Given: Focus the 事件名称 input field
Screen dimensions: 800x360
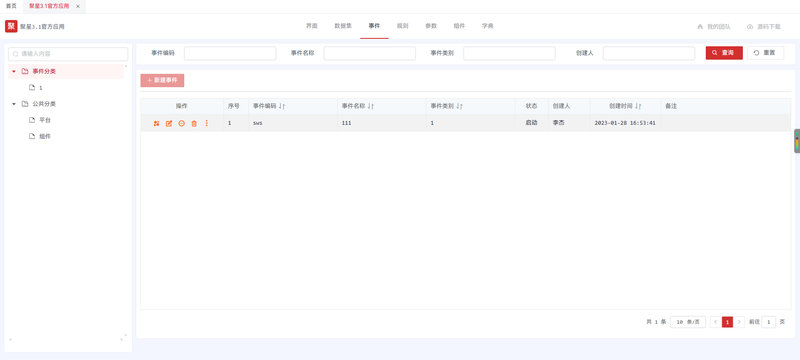Looking at the screenshot, I should (x=370, y=53).
